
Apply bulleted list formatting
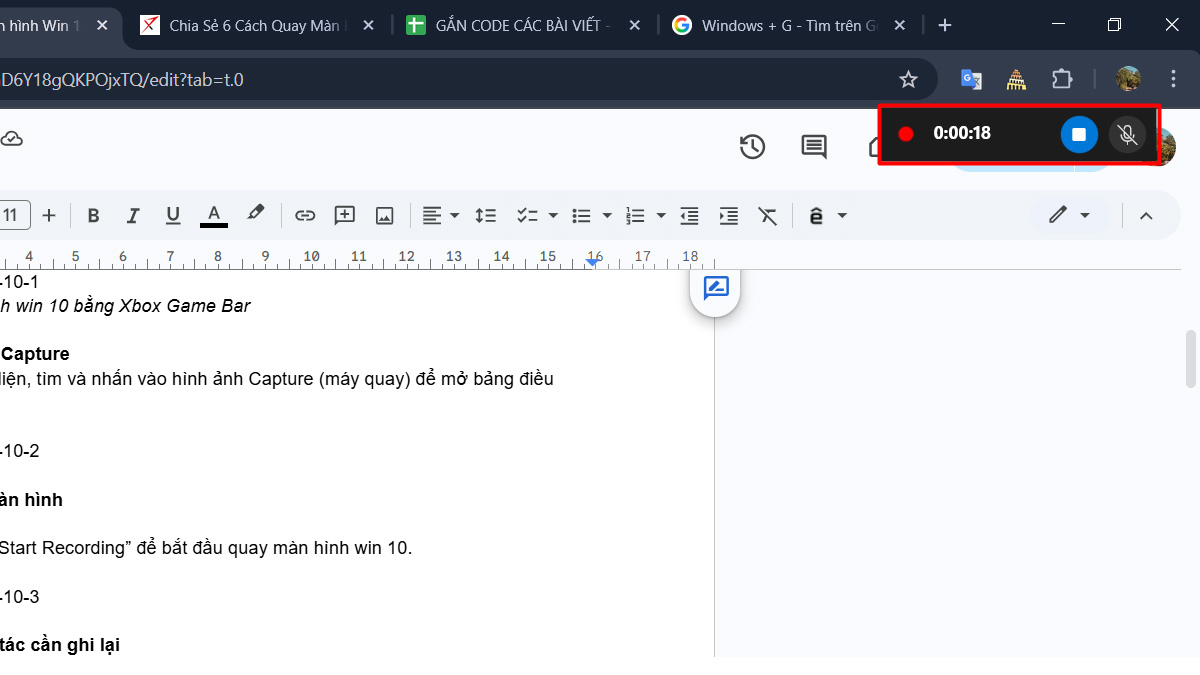tap(581, 215)
